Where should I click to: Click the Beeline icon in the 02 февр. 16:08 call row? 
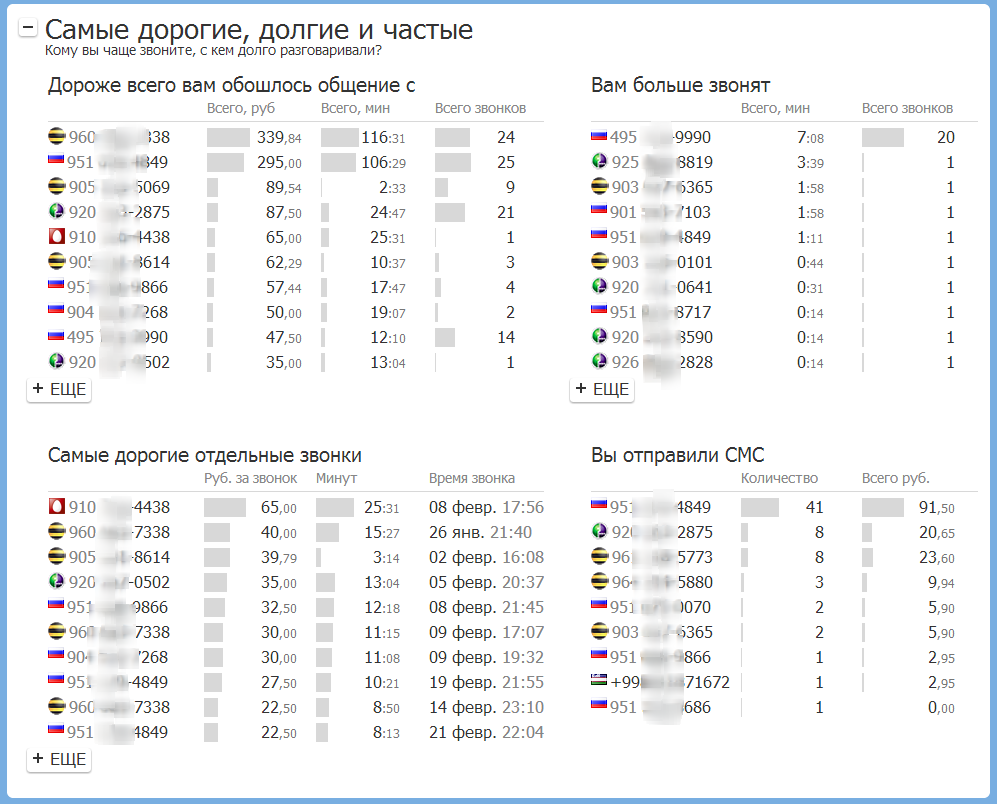[x=57, y=556]
